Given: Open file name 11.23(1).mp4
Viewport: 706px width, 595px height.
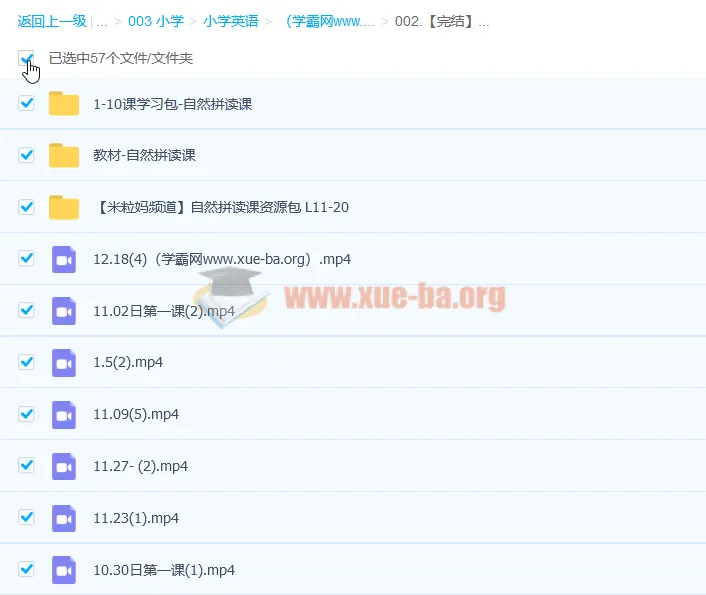Looking at the screenshot, I should [x=135, y=518].
